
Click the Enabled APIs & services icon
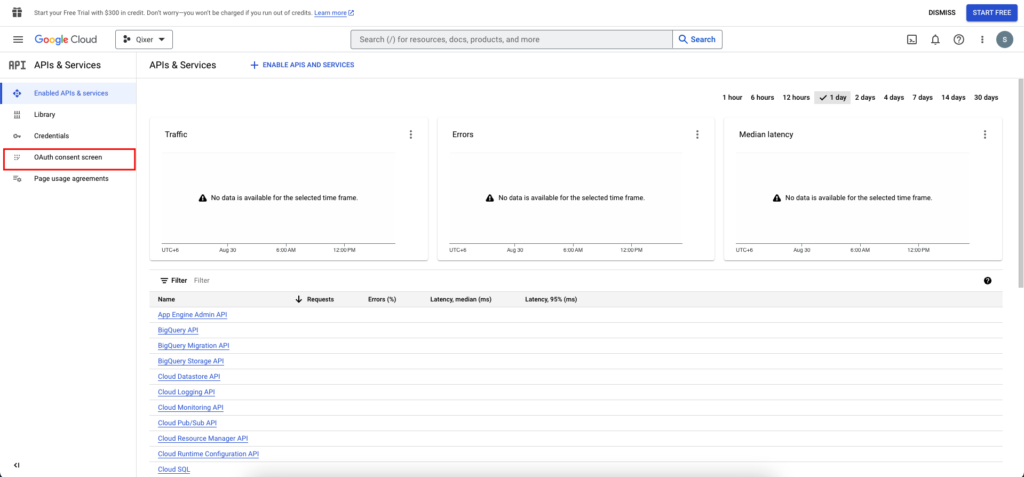[17, 93]
